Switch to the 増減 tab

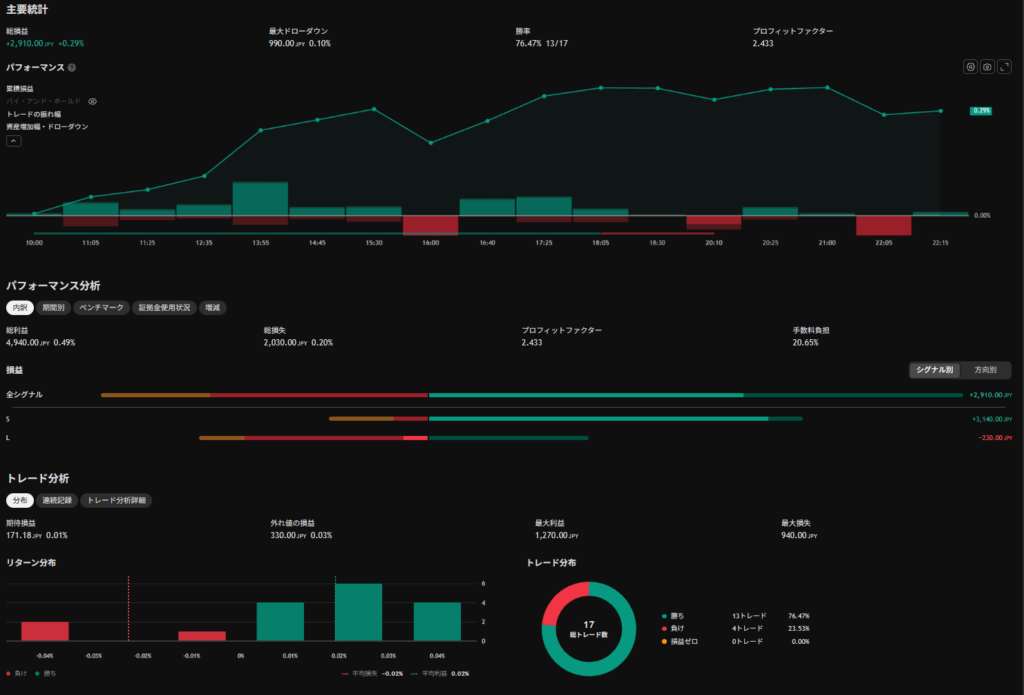tap(212, 307)
